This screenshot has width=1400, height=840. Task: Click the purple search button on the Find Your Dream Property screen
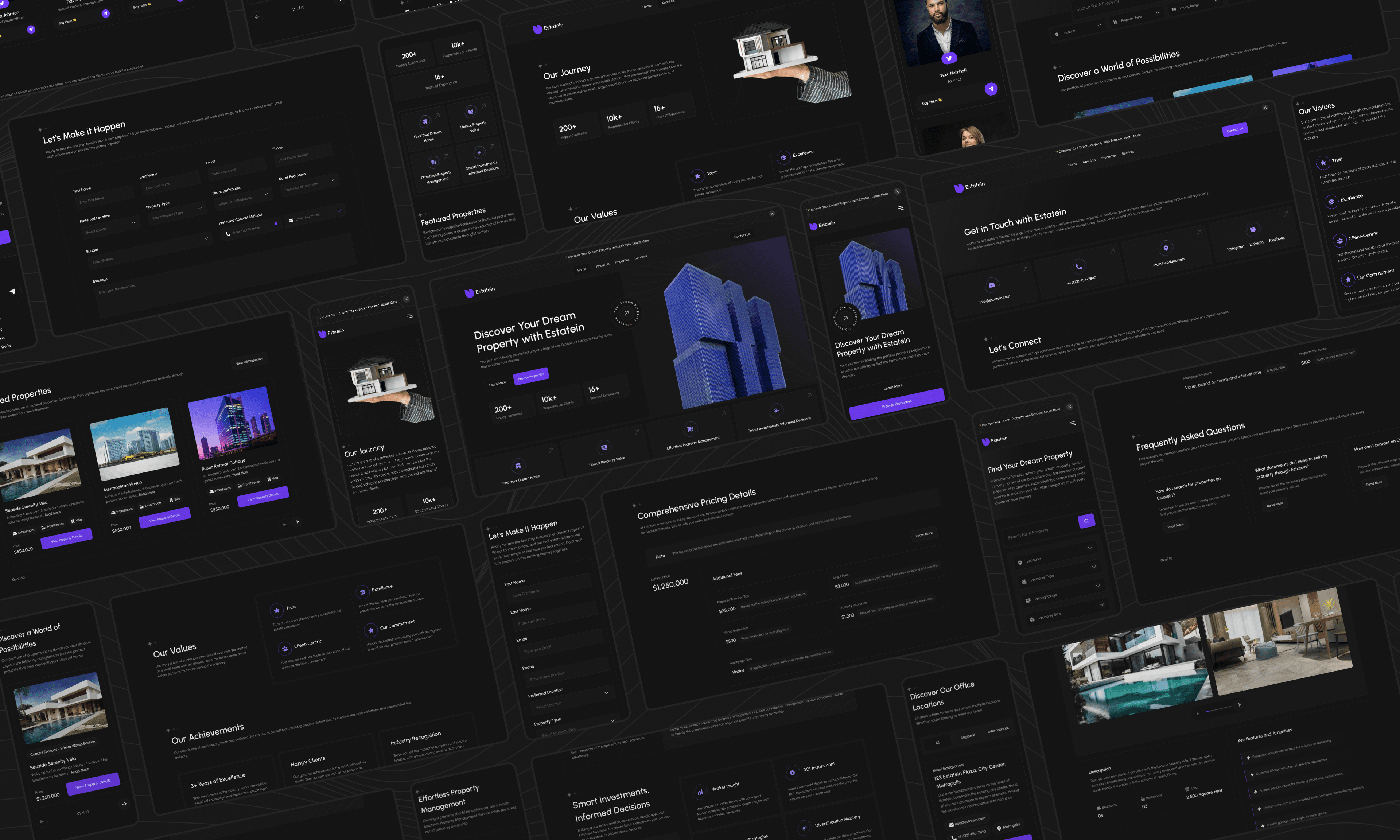[1086, 521]
